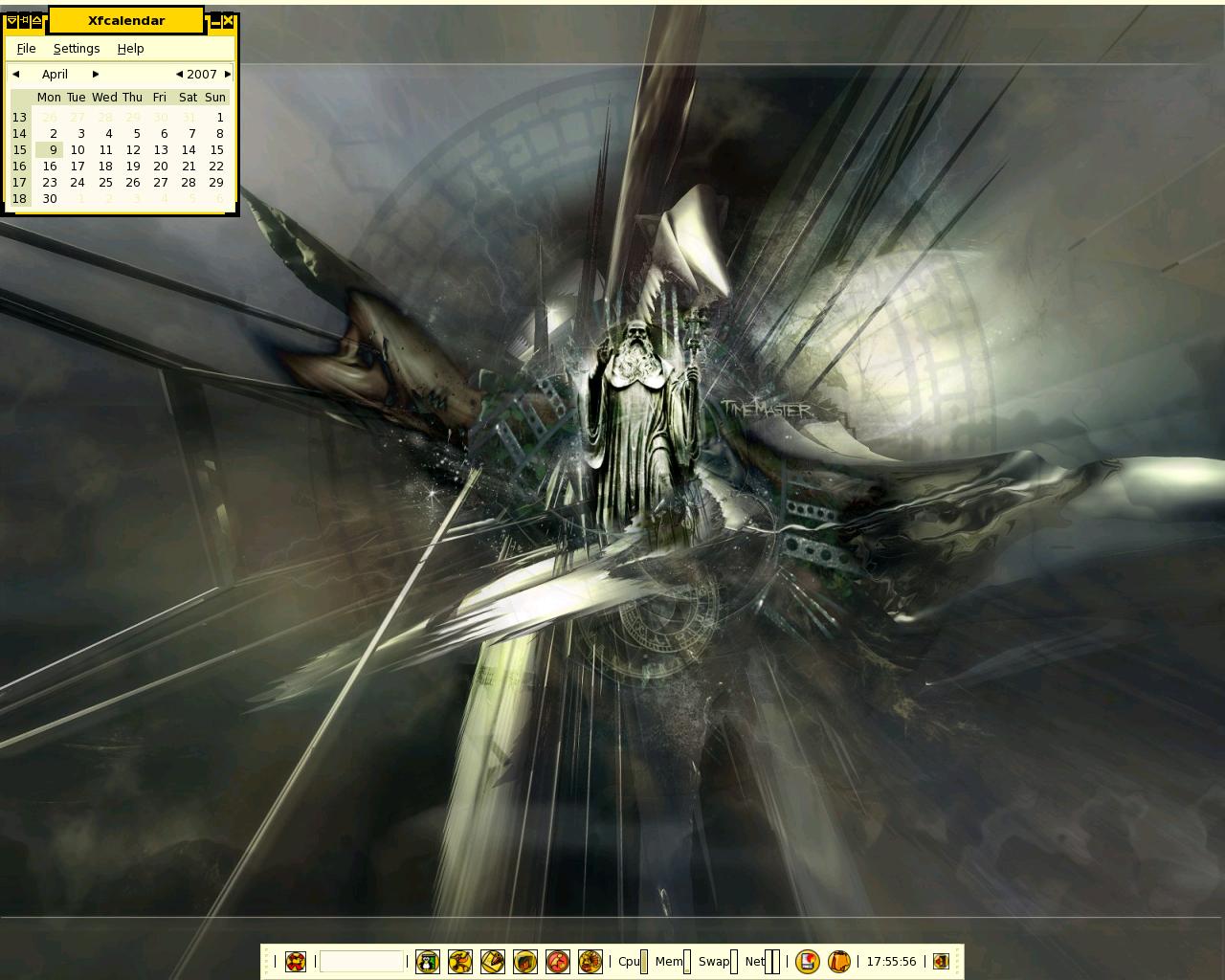Image resolution: width=1225 pixels, height=980 pixels.
Task: Select April 25 in the calendar
Action: tap(105, 182)
